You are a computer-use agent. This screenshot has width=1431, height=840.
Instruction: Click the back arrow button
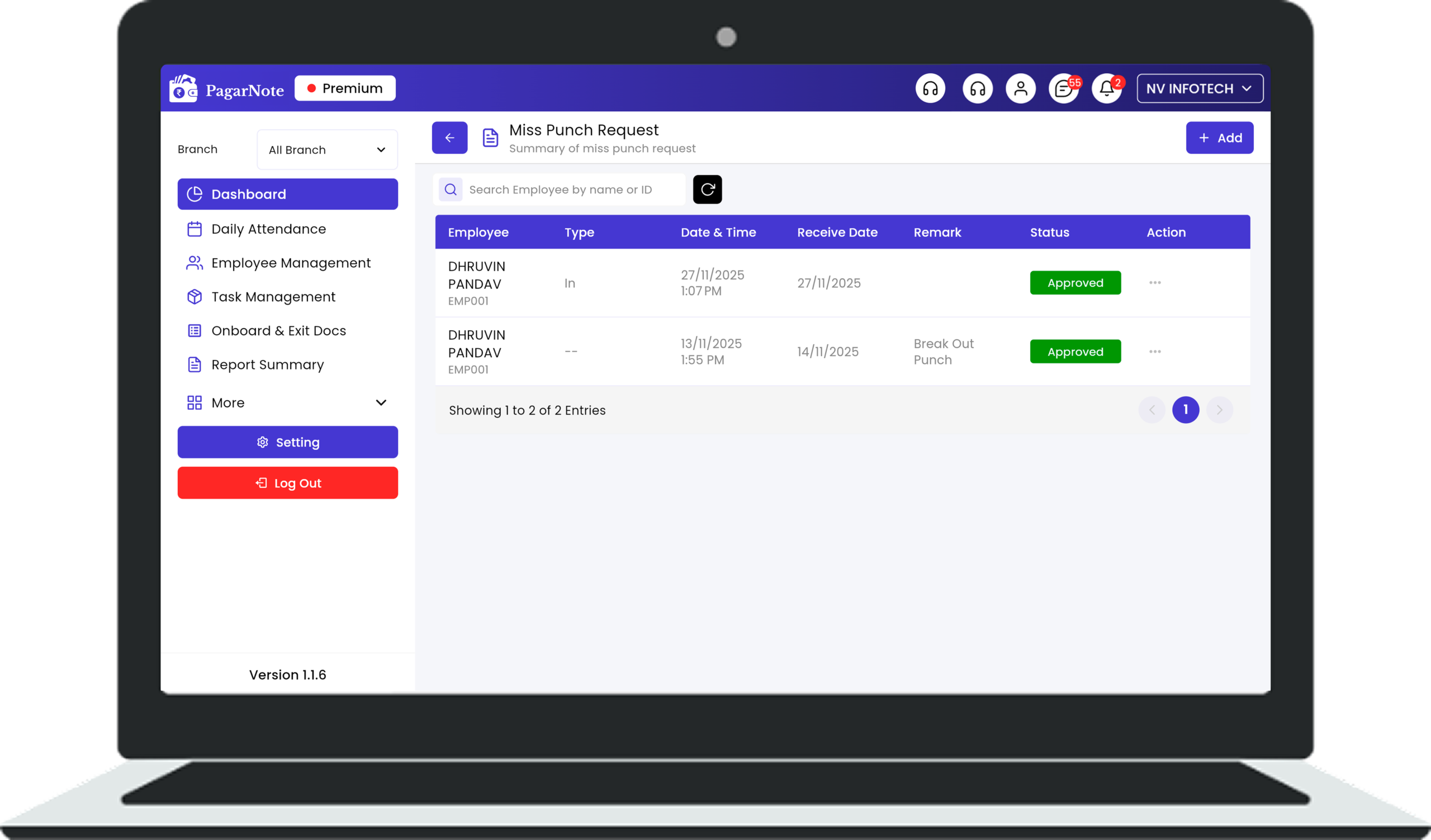pyautogui.click(x=449, y=137)
